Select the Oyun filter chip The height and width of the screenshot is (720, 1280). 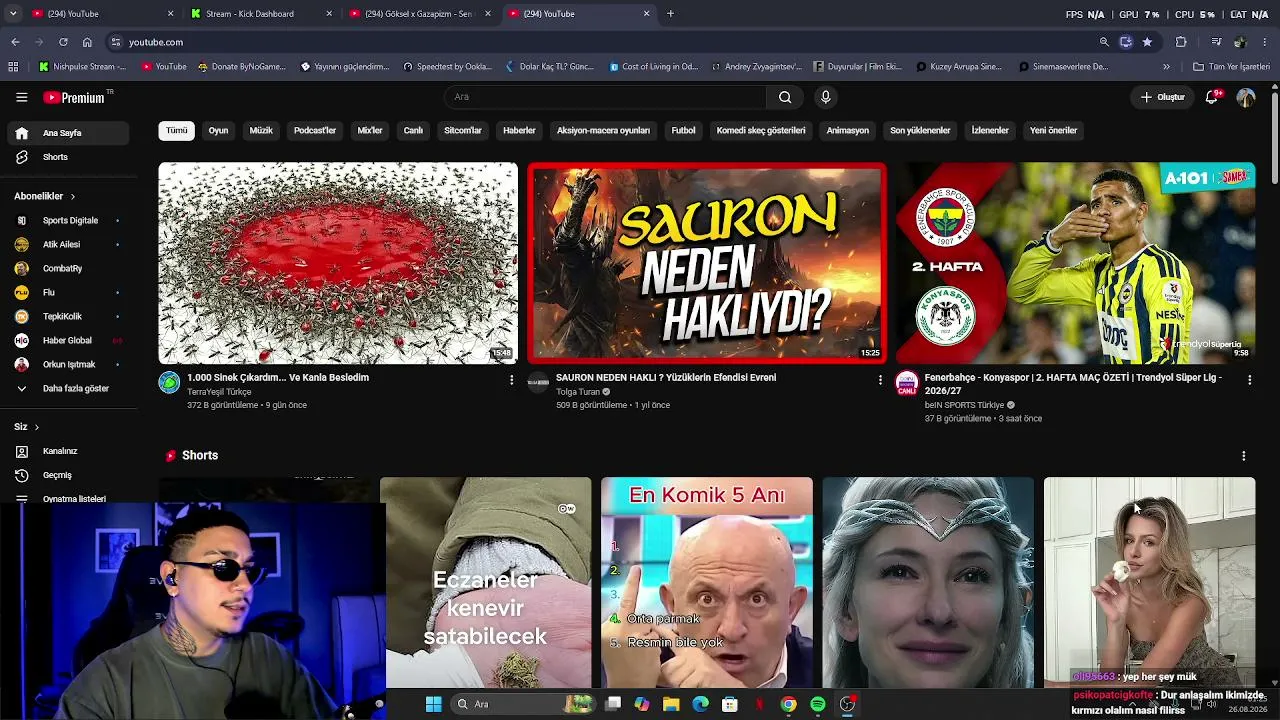[218, 131]
